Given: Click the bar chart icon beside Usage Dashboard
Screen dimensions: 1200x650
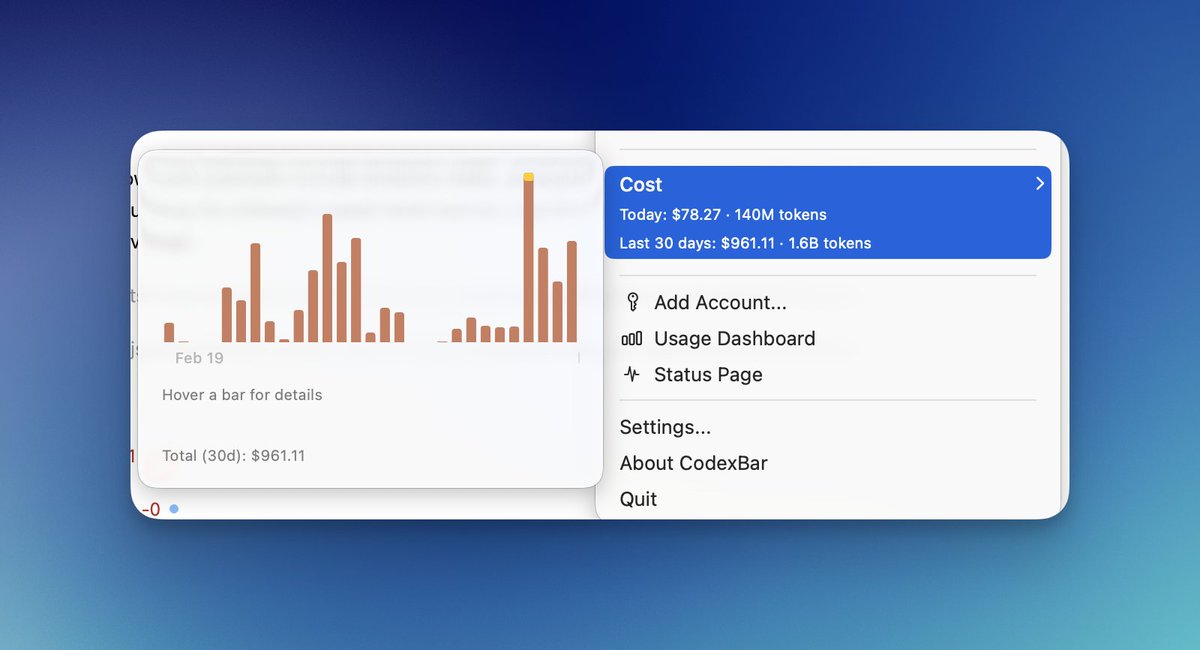Looking at the screenshot, I should click(x=631, y=339).
